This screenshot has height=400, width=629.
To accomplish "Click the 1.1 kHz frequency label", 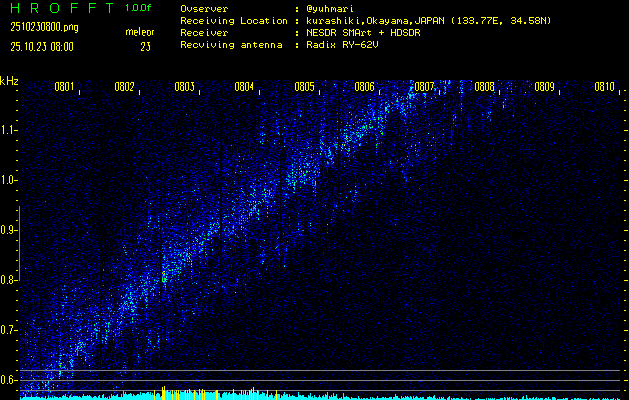I will [x=9, y=130].
